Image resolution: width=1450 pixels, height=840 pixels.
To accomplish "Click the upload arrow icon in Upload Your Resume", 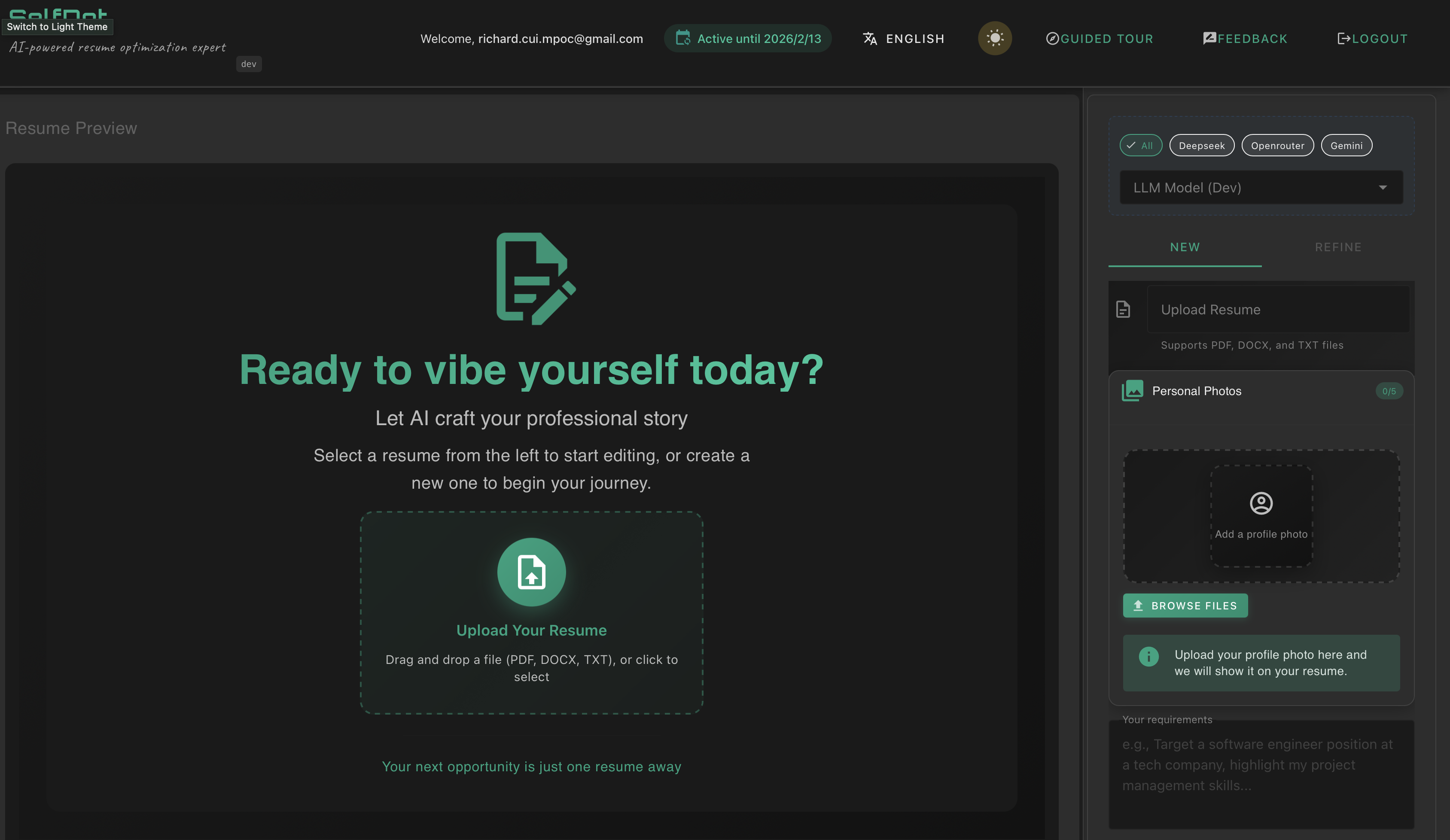I will [531, 572].
